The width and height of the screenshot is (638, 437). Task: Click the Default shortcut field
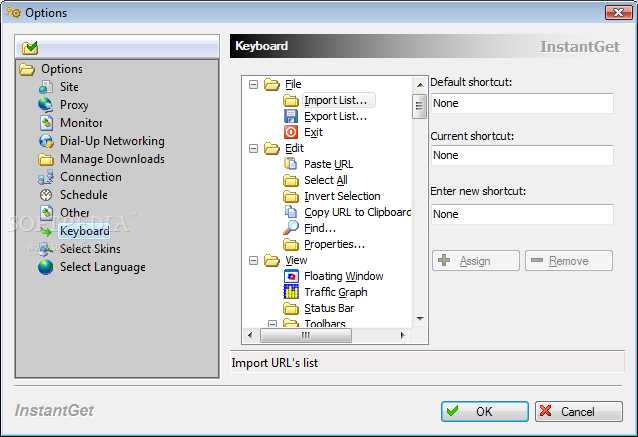click(x=522, y=103)
